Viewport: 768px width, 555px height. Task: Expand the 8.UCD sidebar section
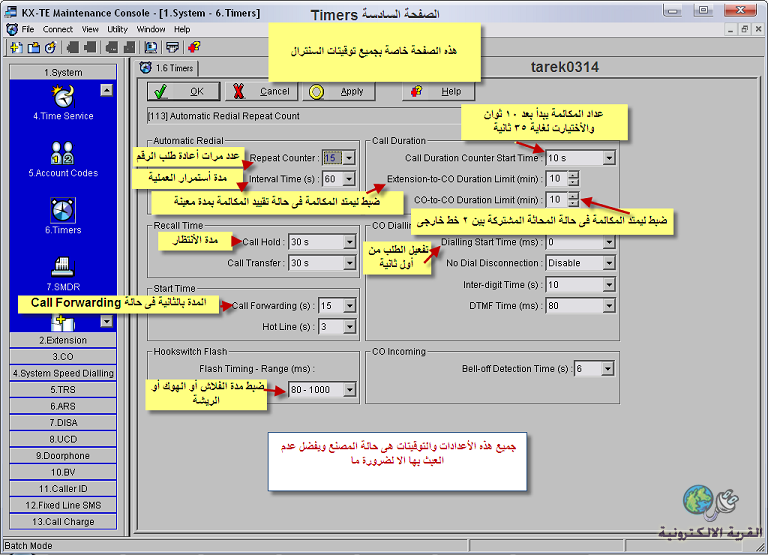pyautogui.click(x=63, y=439)
